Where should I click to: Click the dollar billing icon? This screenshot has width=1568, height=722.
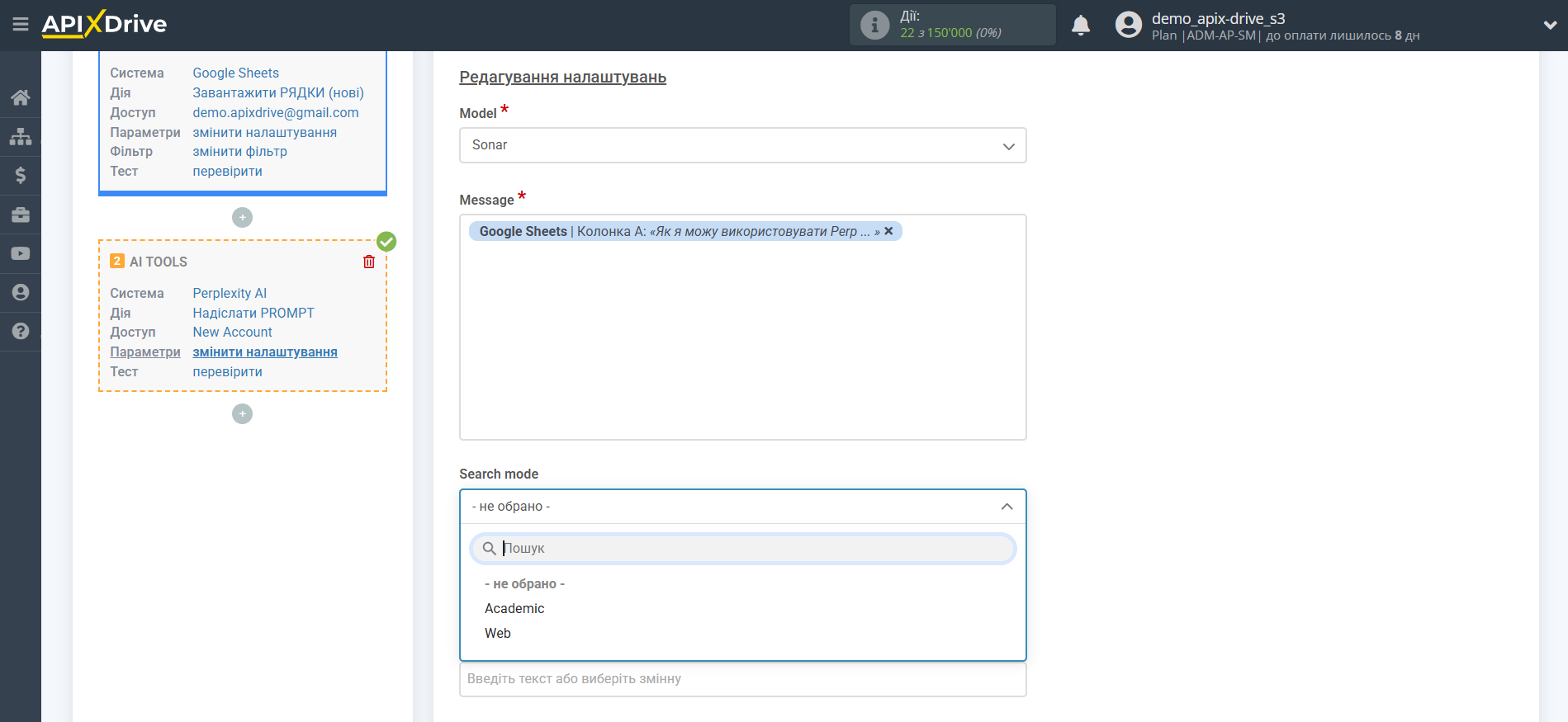21,175
